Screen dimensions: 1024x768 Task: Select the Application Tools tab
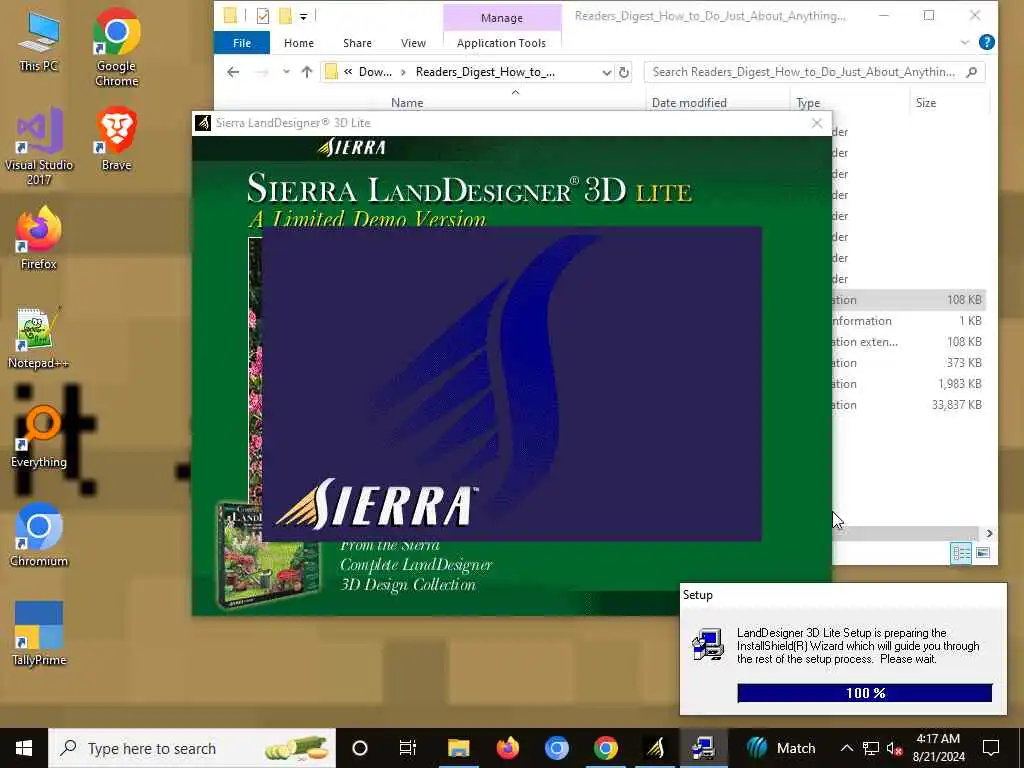(501, 42)
